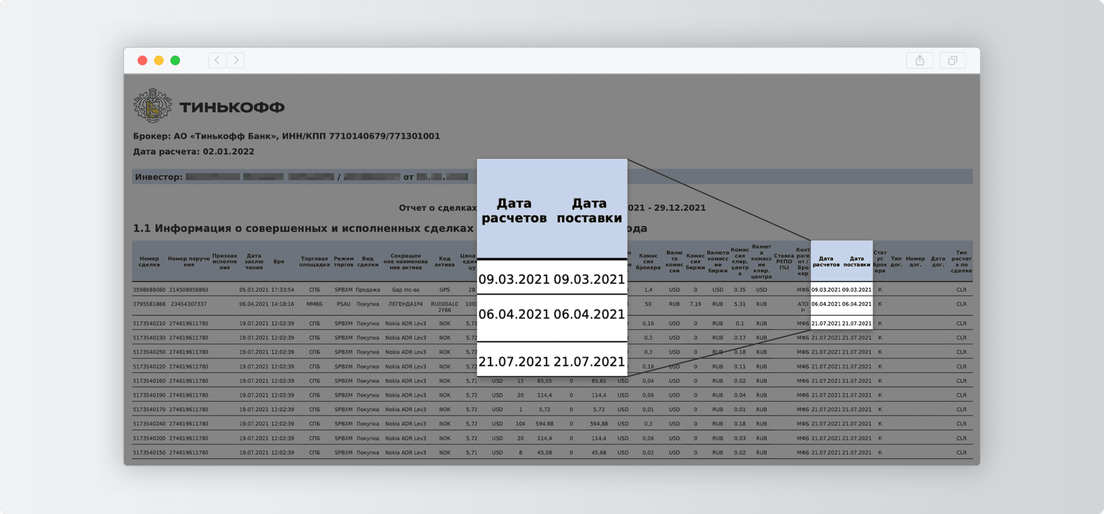Image resolution: width=1104 pixels, height=514 pixels.
Task: Select deal number 5173540170
Action: (x=149, y=409)
